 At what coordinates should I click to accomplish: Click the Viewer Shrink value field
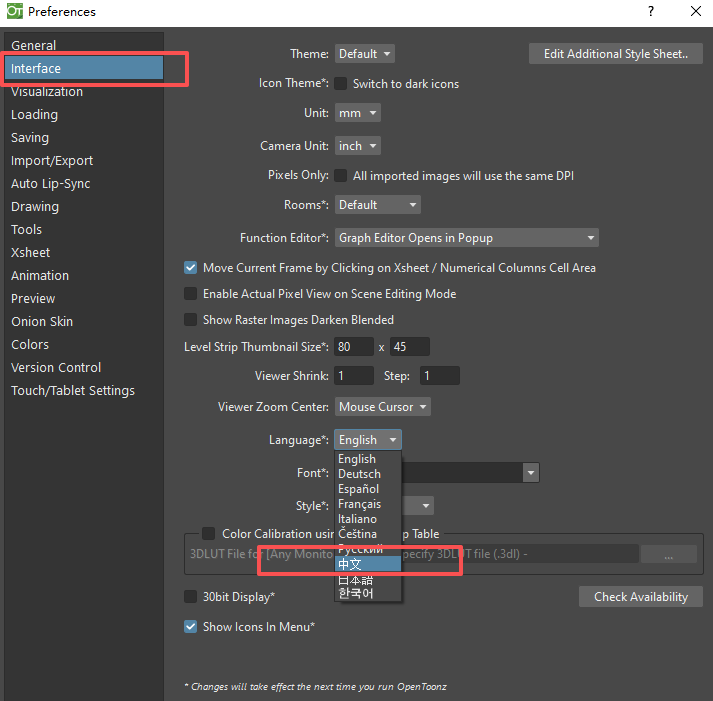coord(354,376)
